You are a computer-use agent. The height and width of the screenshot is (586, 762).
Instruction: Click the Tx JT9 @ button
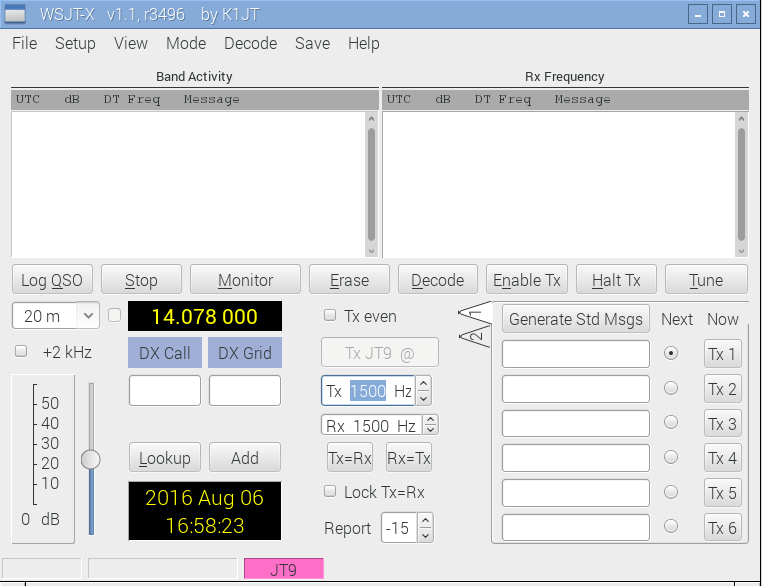point(380,353)
